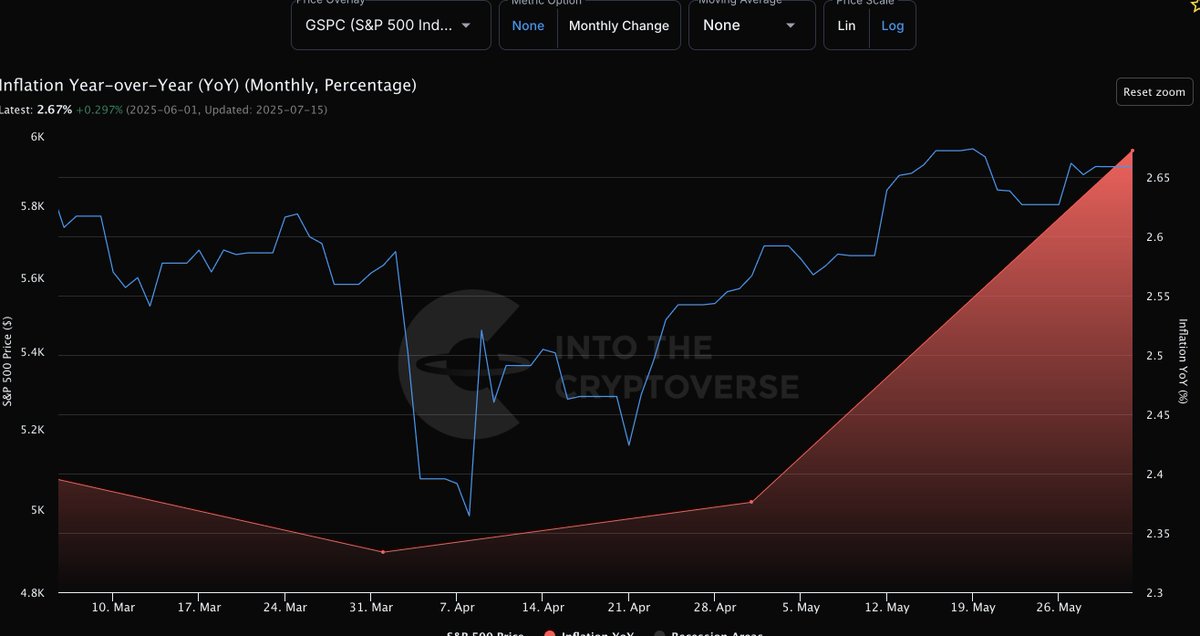Viewport: 1200px width, 636px height.
Task: Click the 5.8K price axis label
Action: tap(33, 206)
